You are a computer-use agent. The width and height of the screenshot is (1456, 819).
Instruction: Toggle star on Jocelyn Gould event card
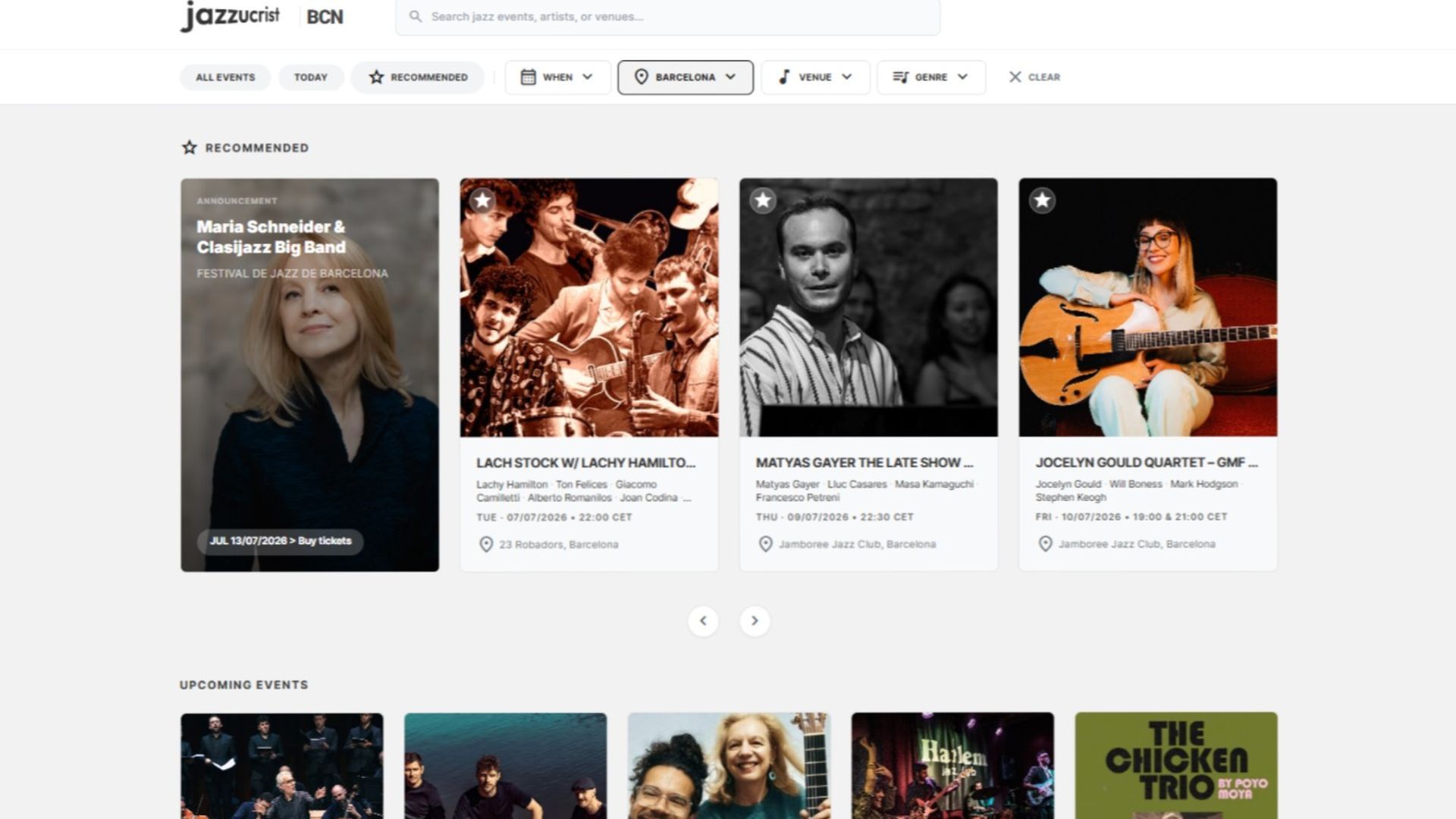point(1043,200)
